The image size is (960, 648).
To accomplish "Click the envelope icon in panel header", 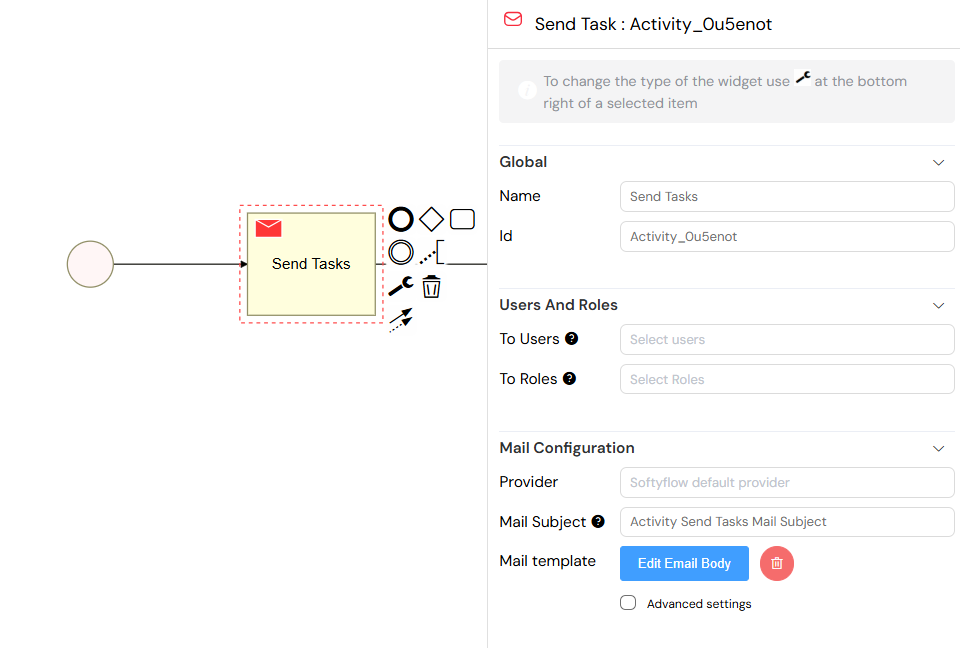I will 513,19.
